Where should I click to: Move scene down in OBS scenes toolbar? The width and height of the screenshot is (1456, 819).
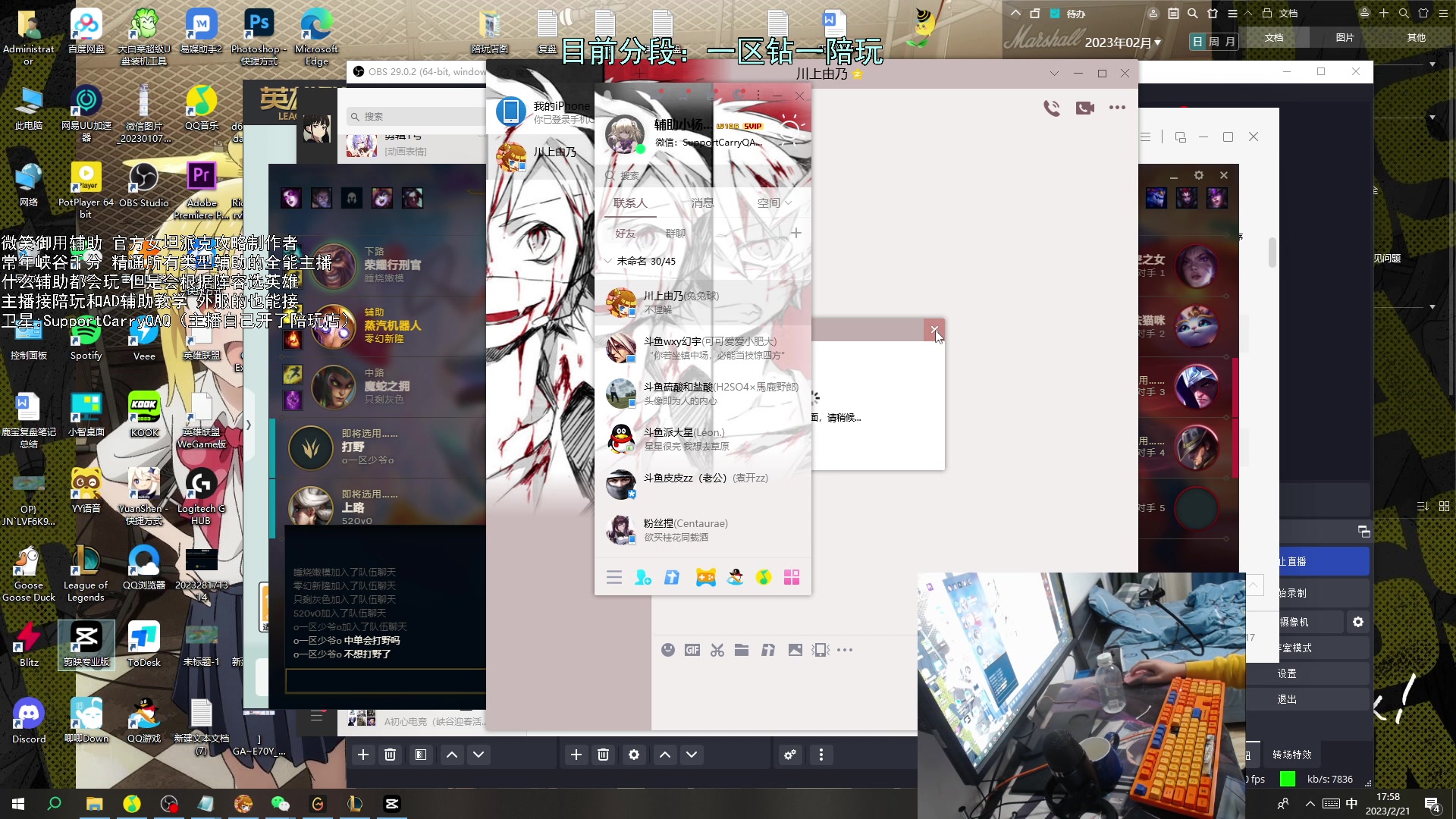pyautogui.click(x=479, y=755)
